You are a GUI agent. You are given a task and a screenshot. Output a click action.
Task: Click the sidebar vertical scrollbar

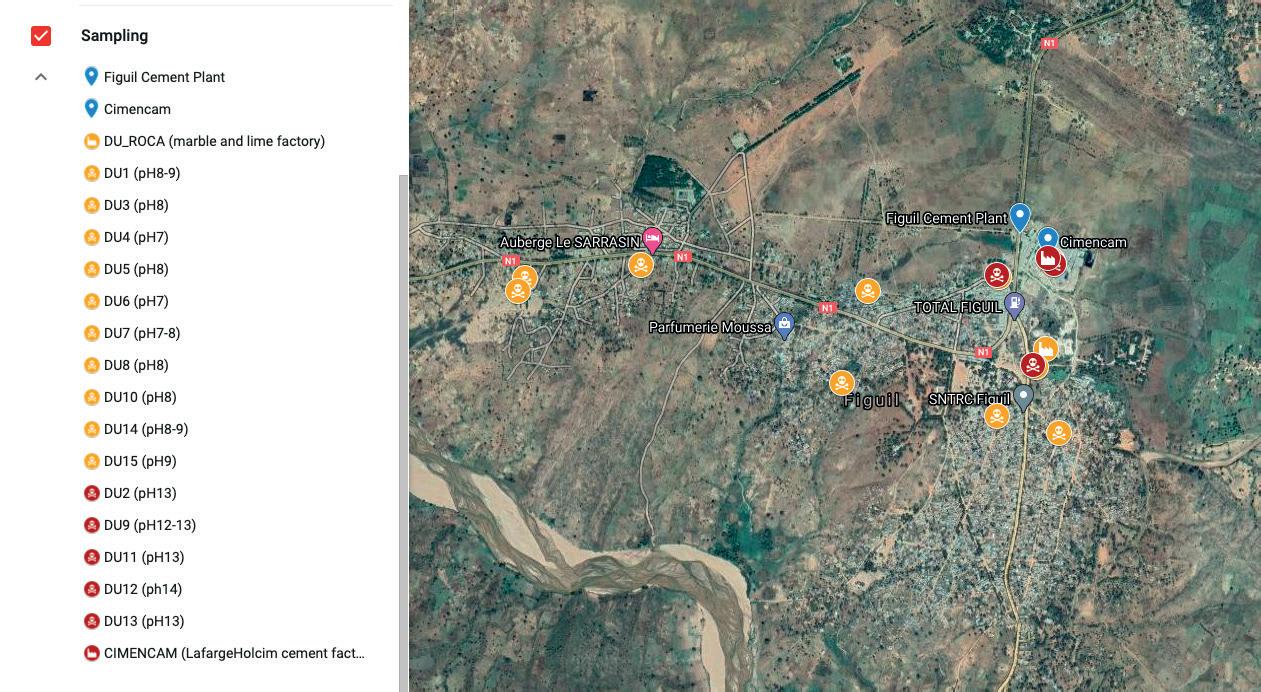tap(404, 433)
